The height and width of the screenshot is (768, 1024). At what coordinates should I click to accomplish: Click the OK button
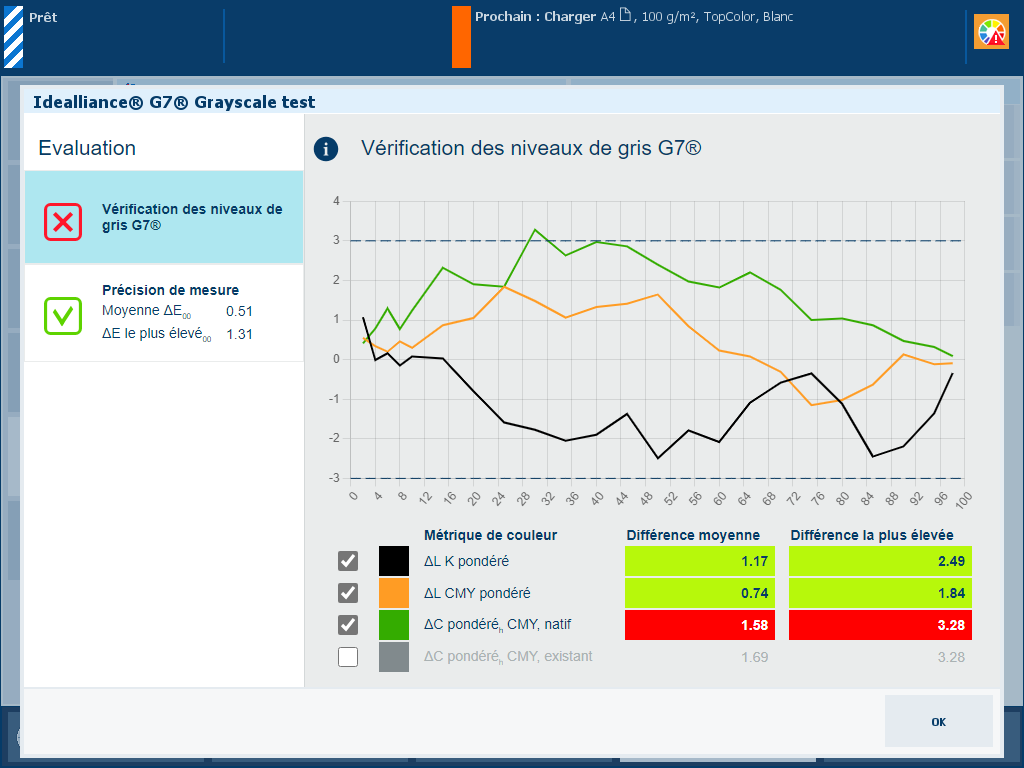tap(938, 721)
